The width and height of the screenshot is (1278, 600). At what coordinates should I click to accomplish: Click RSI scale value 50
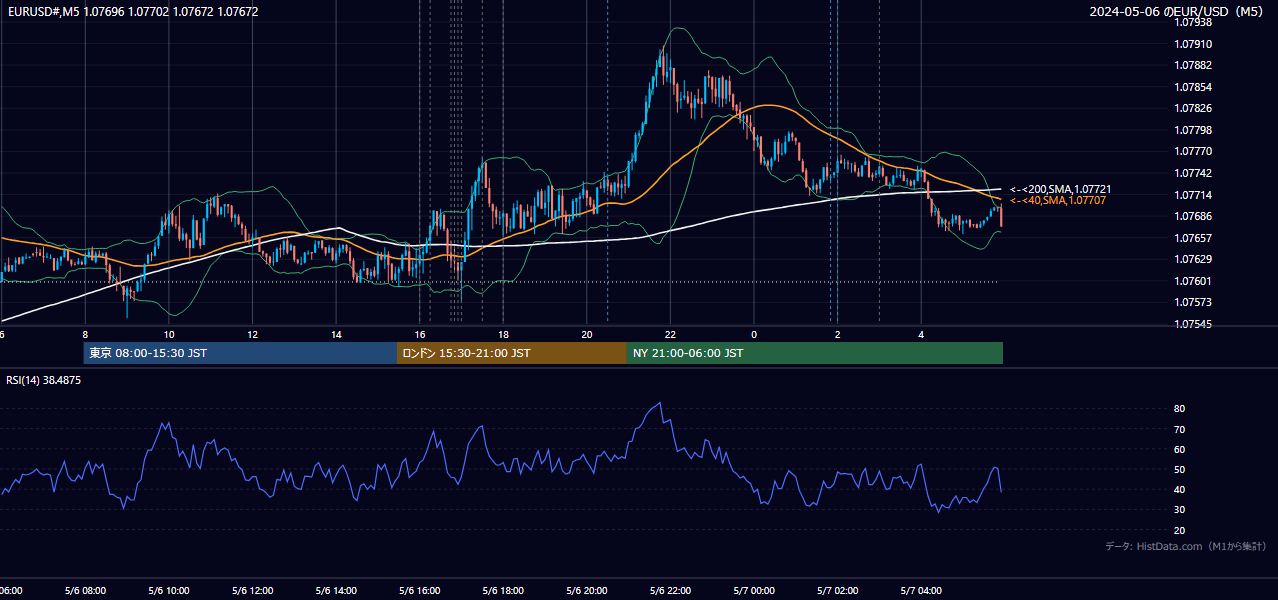pyautogui.click(x=1179, y=469)
